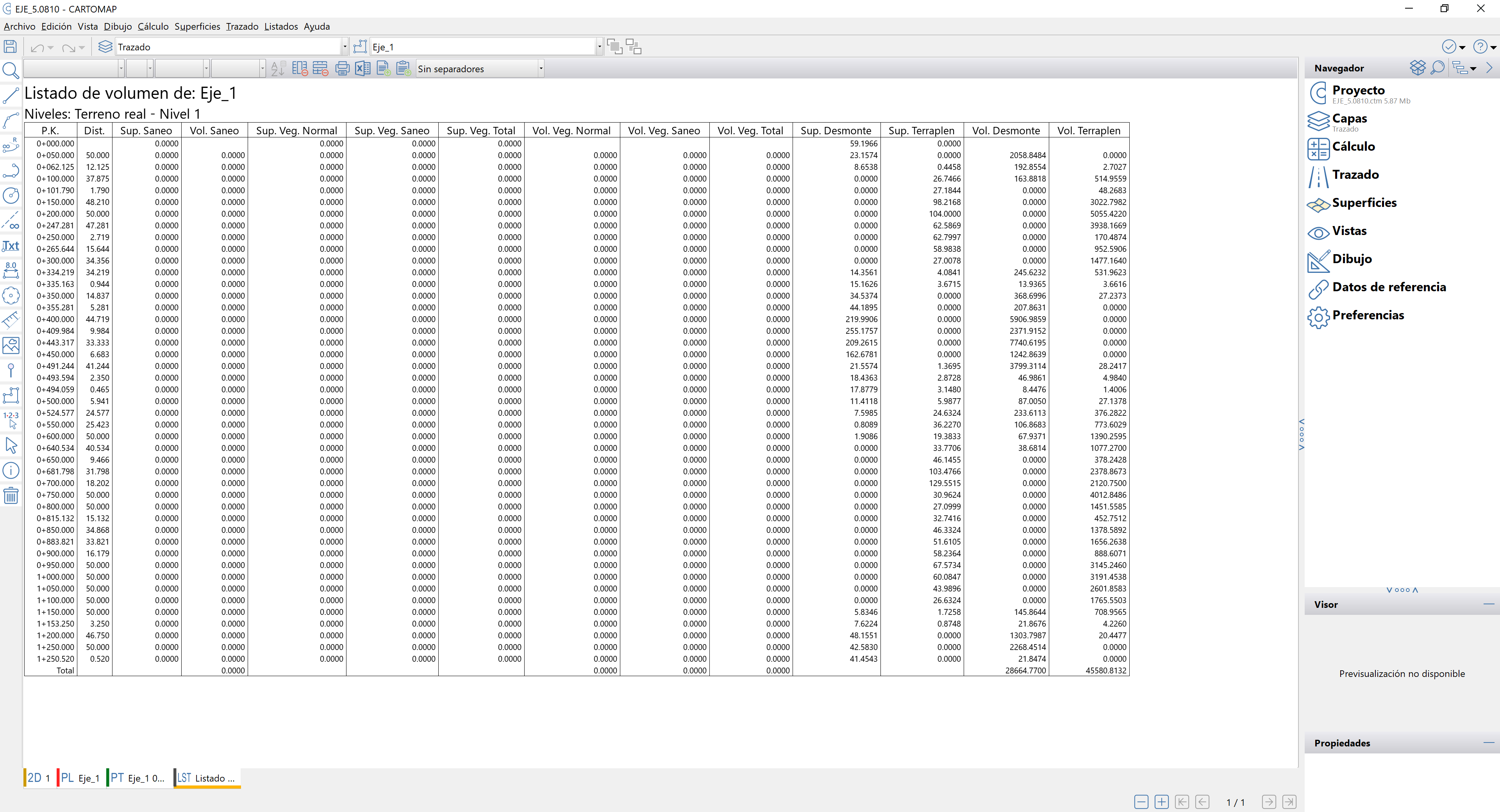The image size is (1500, 812).
Task: Select the dimension 8.0 tool
Action: click(x=11, y=270)
